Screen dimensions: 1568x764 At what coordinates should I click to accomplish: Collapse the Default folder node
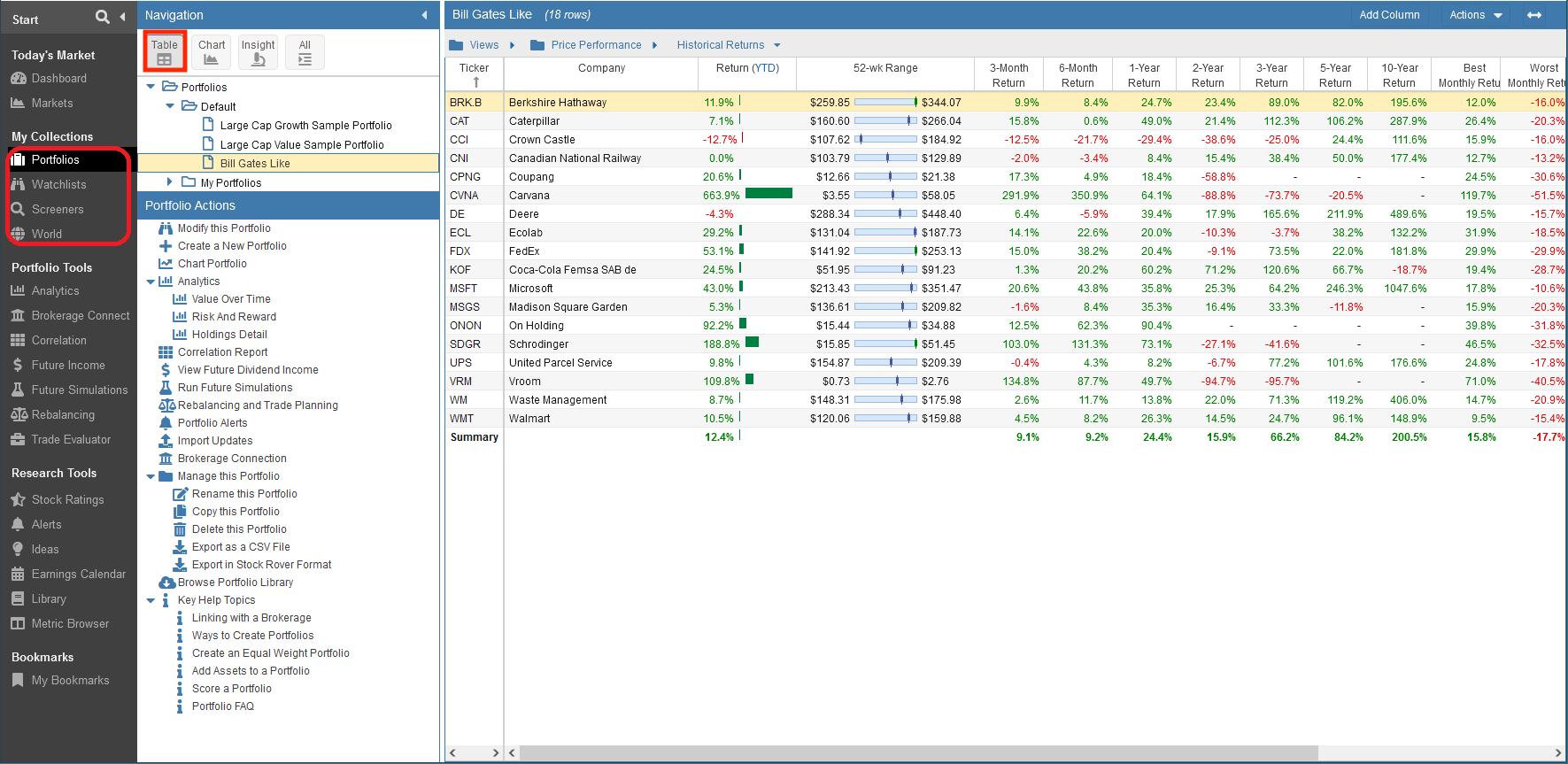click(170, 106)
